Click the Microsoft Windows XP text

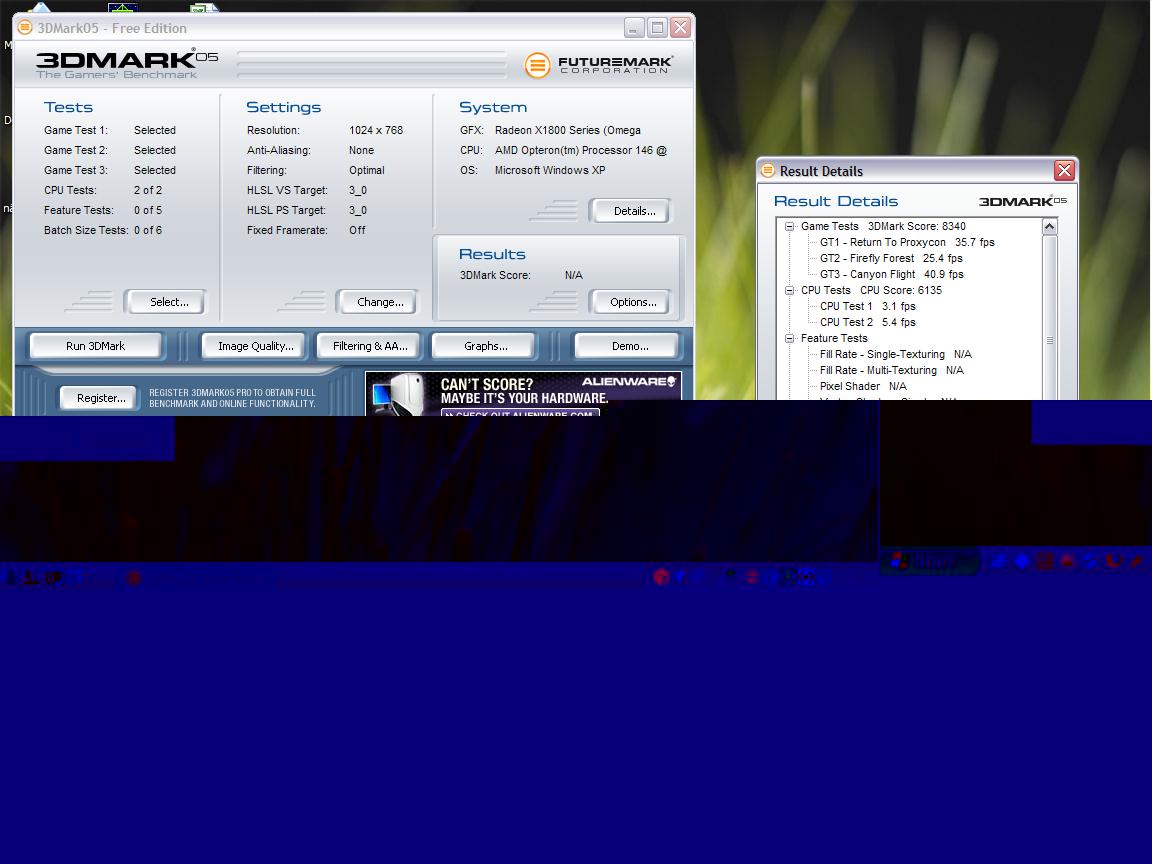550,170
